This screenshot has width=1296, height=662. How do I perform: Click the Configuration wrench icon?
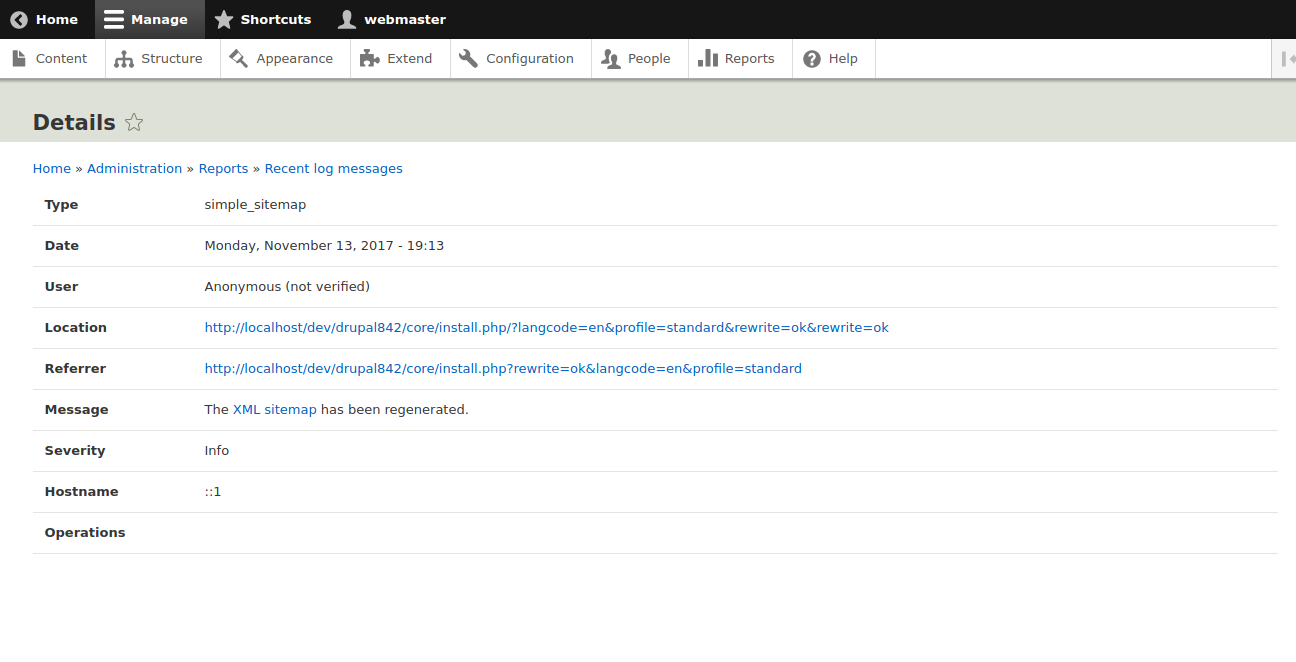pos(468,58)
